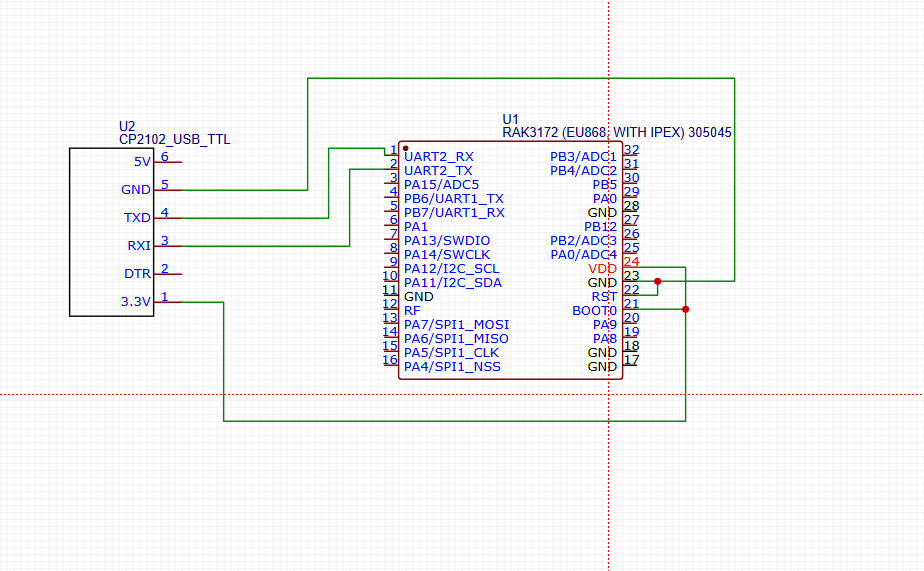Click the 3.3V pin label on U2
This screenshot has height=571, width=924.
135,301
